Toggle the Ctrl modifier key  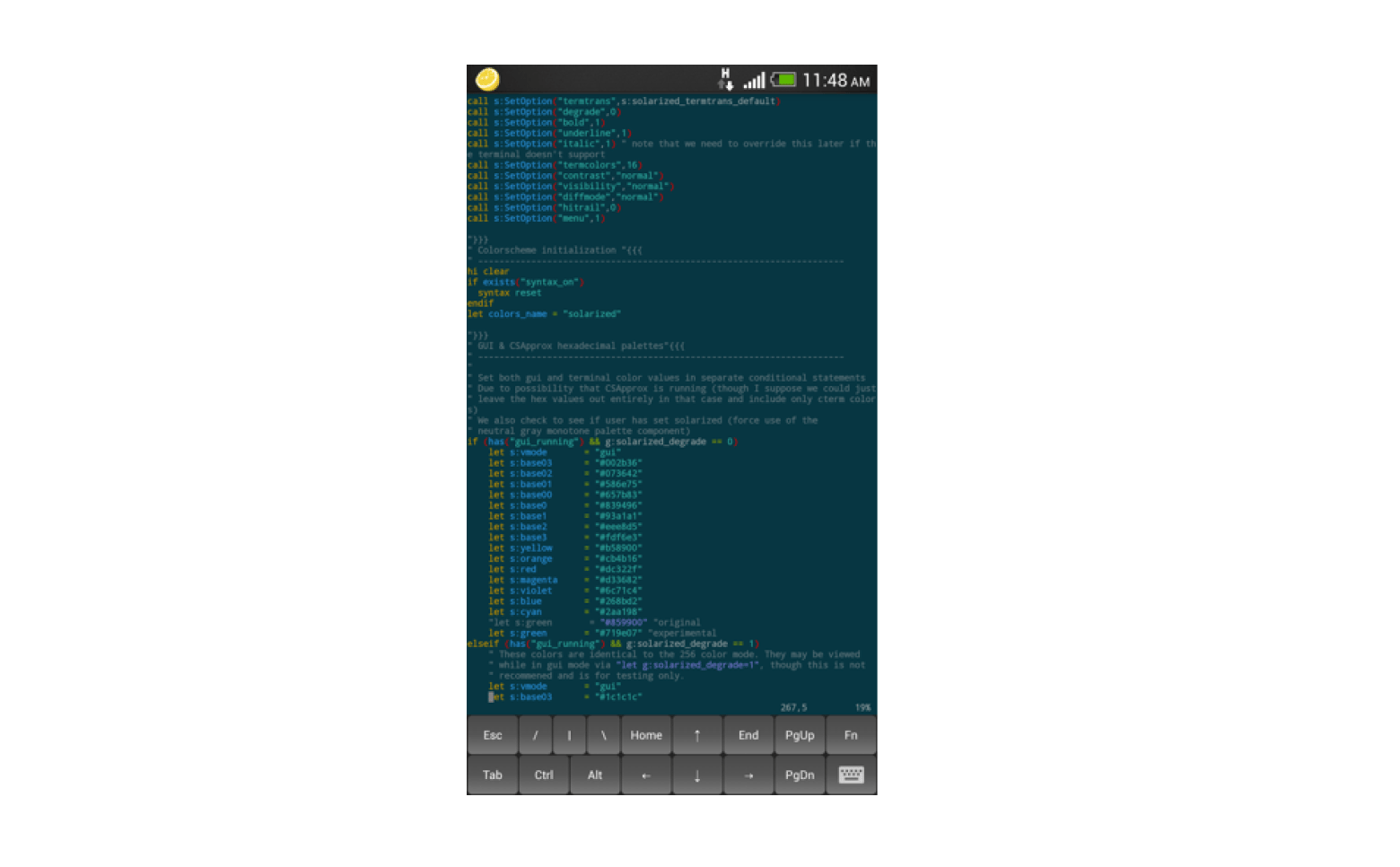coord(544,775)
